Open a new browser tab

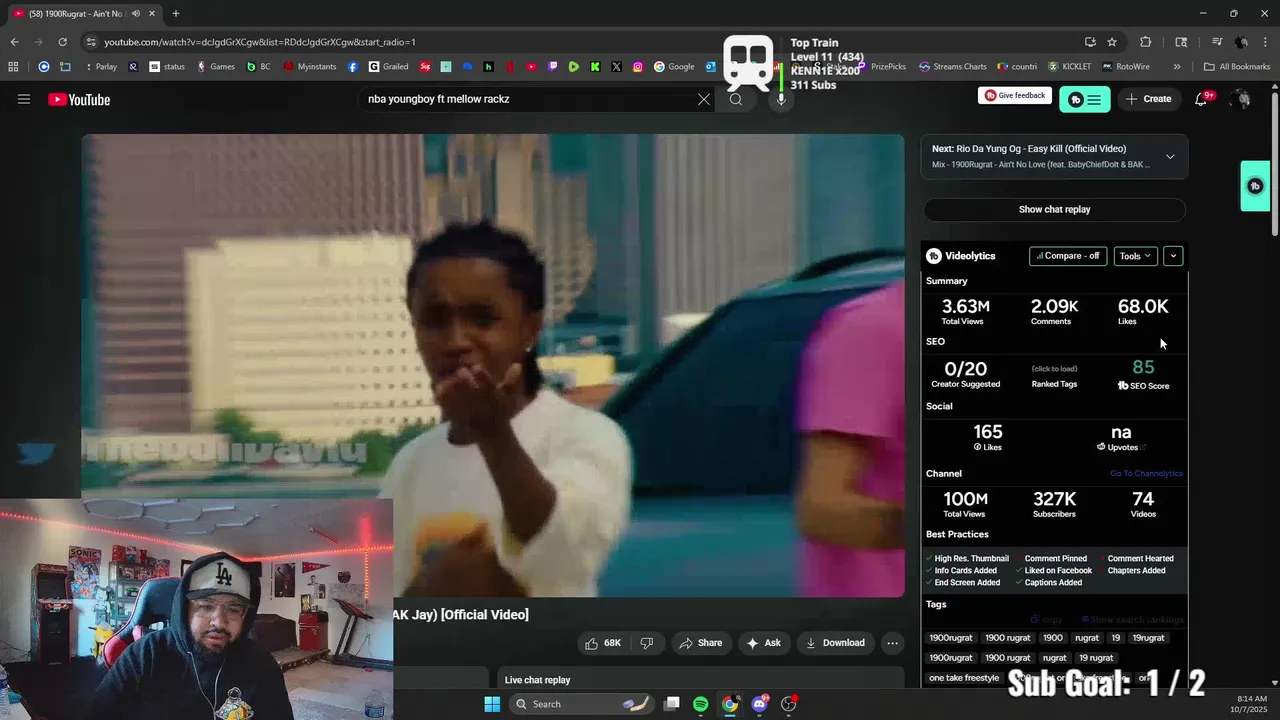176,13
